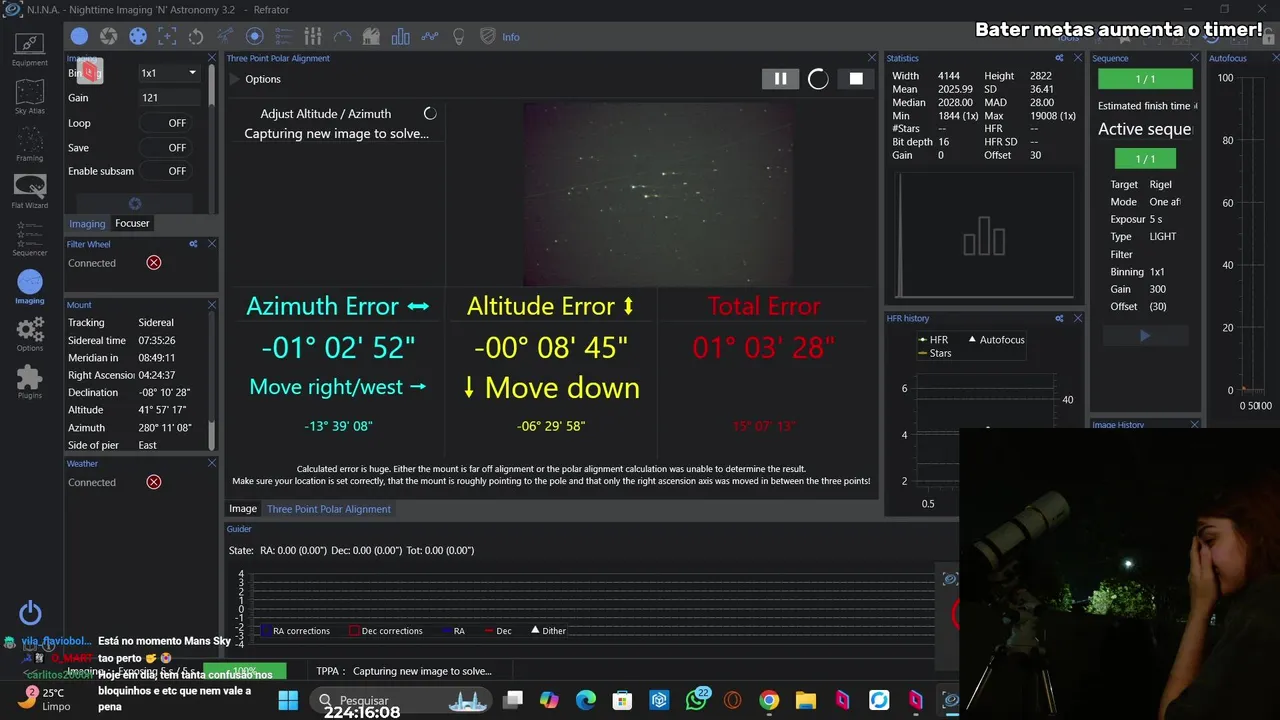Click the top Sequence 1/1 progress bar

pos(1145,79)
